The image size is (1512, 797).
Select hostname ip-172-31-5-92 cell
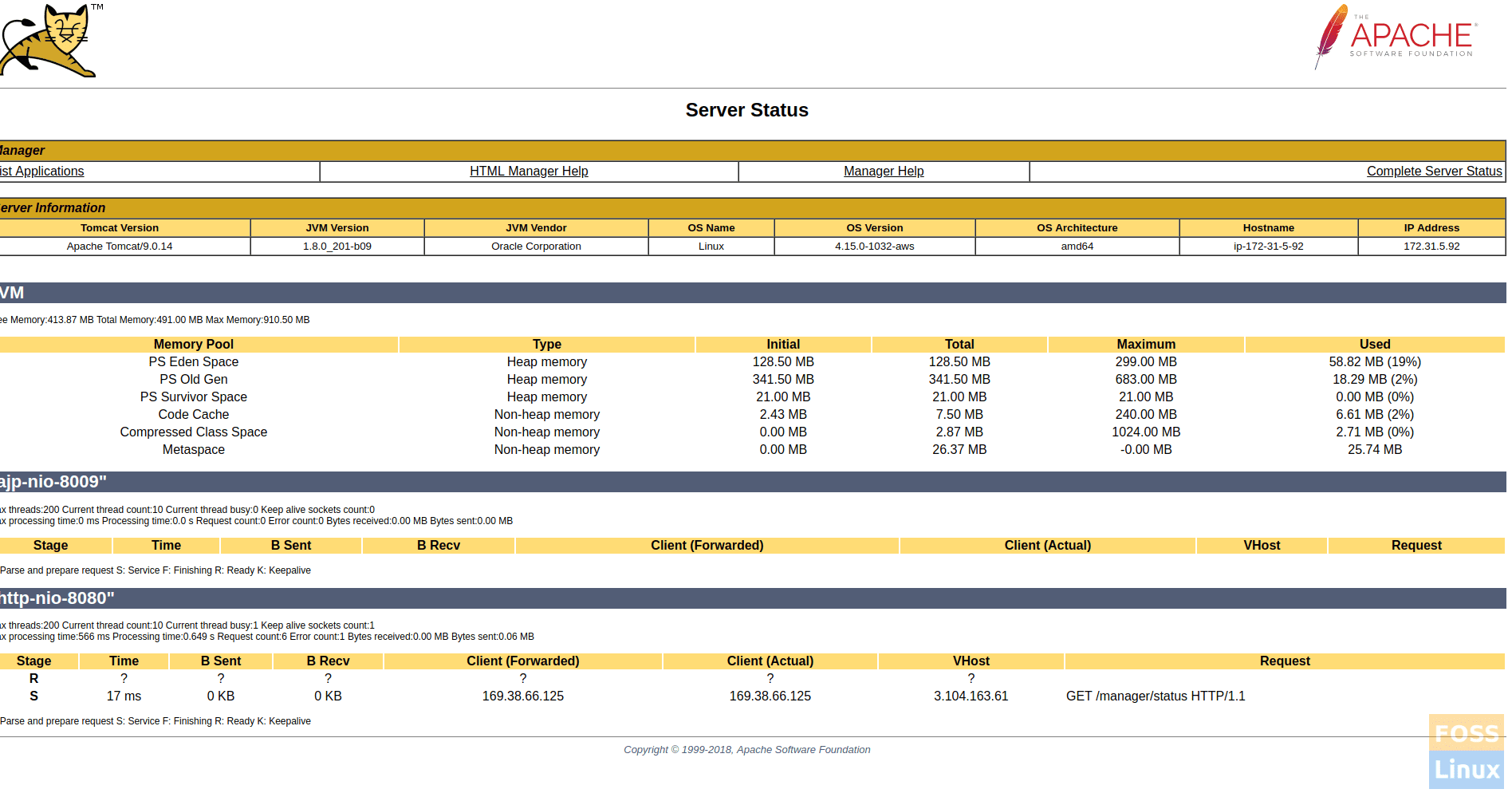pyautogui.click(x=1269, y=247)
